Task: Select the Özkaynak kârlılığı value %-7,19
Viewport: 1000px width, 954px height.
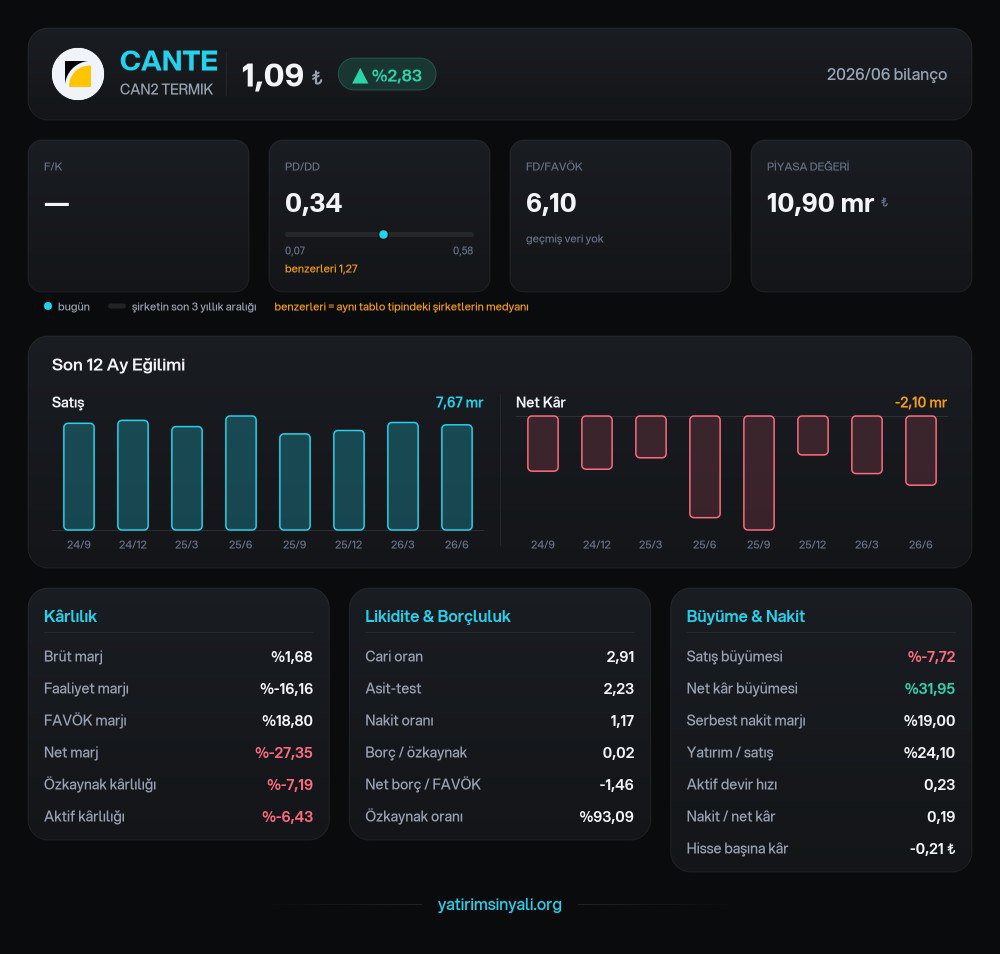Action: (x=290, y=784)
